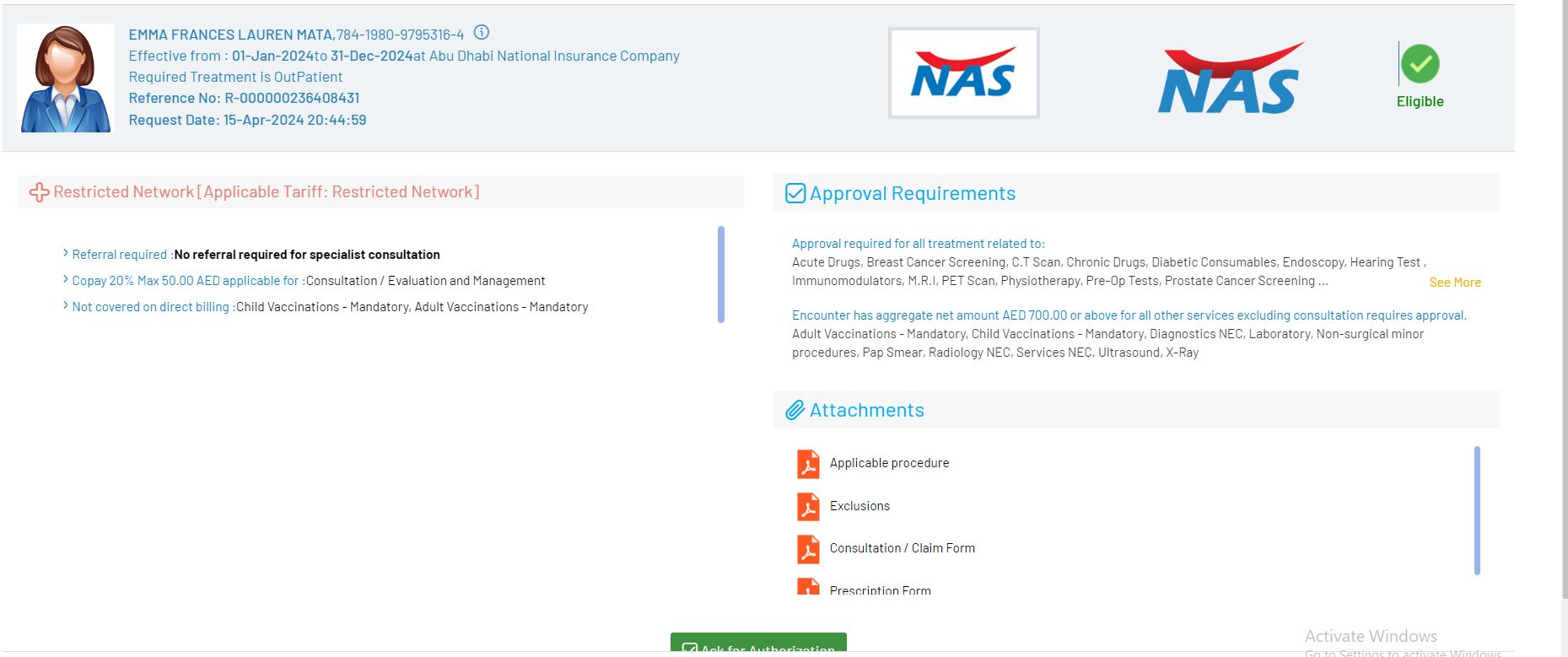Click the Abu Dhabi National Insurance Company text
The height and width of the screenshot is (657, 1568).
pyautogui.click(x=554, y=56)
